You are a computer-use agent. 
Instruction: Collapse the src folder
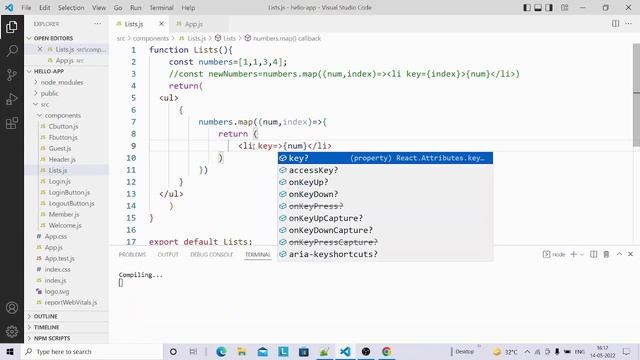click(44, 104)
